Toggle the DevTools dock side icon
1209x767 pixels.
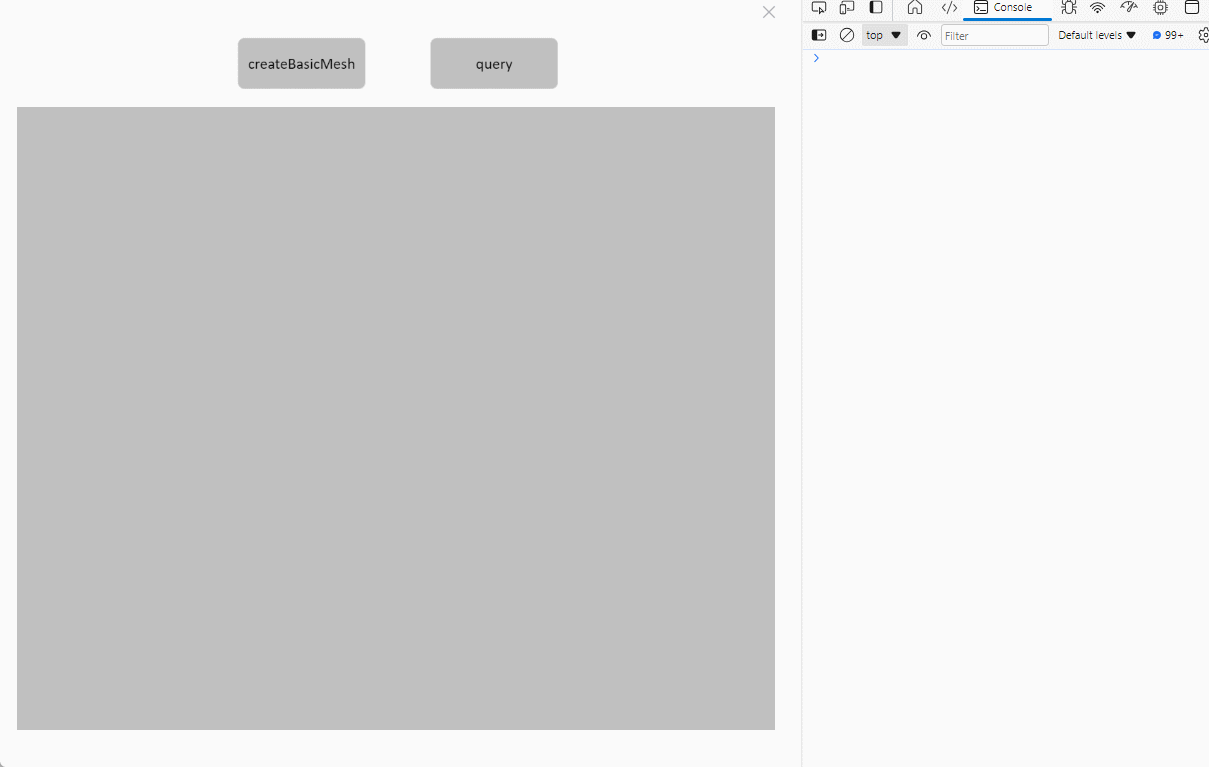[876, 8]
